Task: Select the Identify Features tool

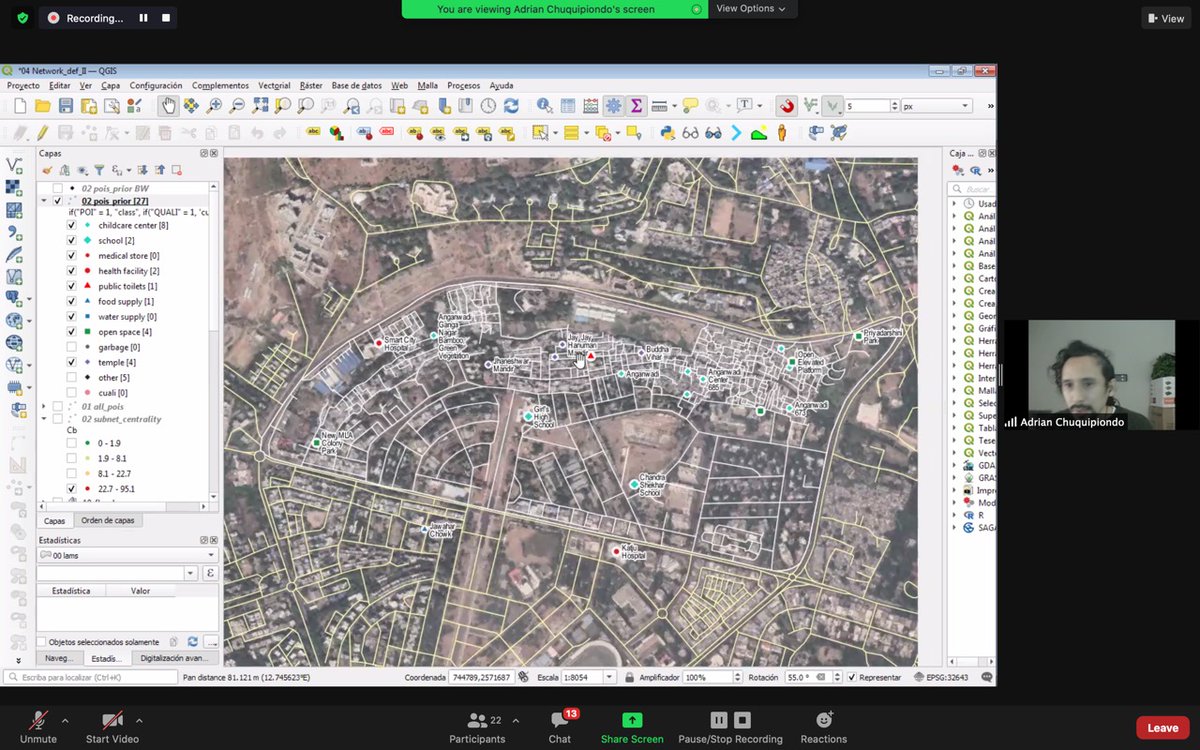Action: (x=544, y=106)
